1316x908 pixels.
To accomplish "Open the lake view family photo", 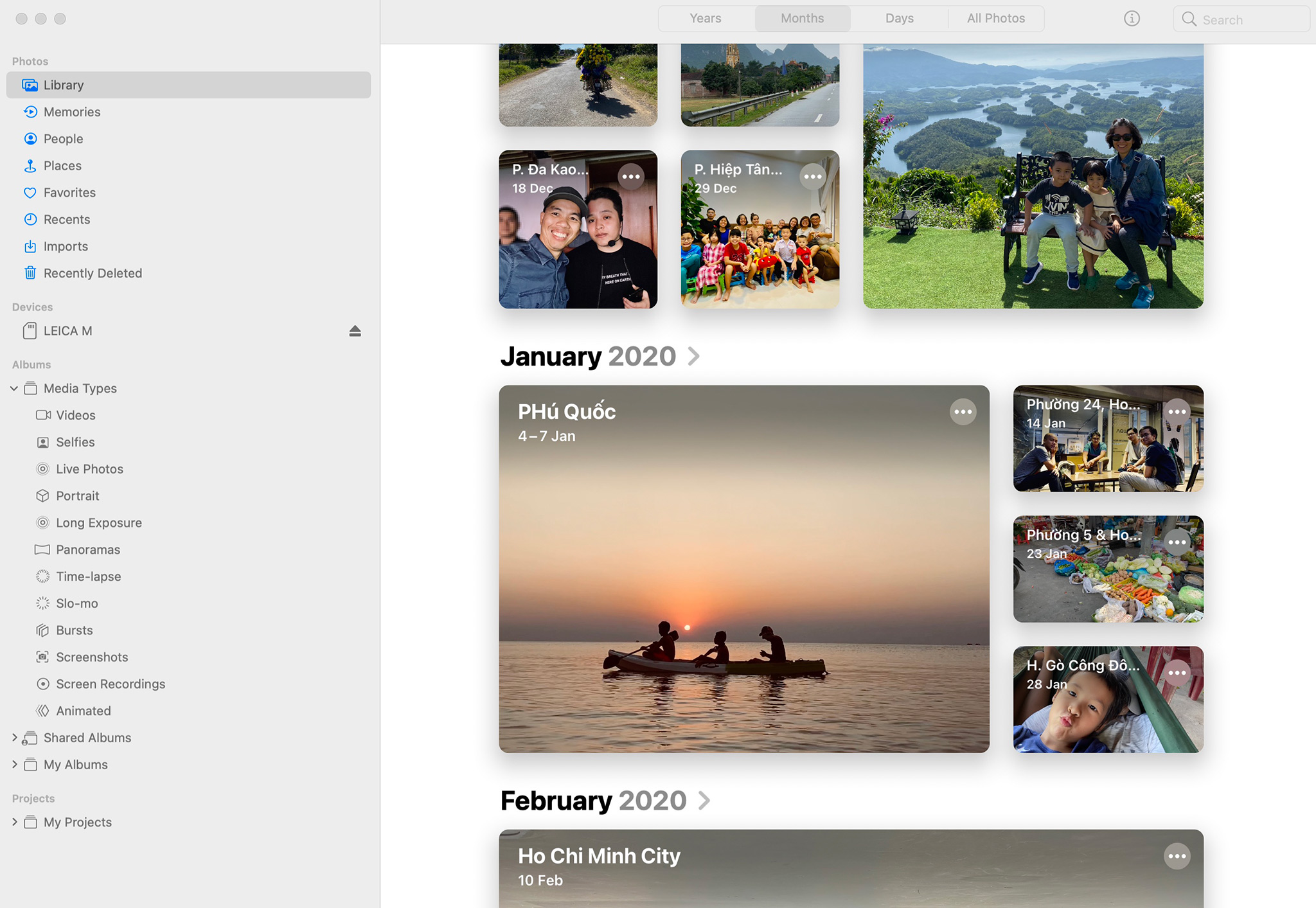I will pyautogui.click(x=1033, y=176).
